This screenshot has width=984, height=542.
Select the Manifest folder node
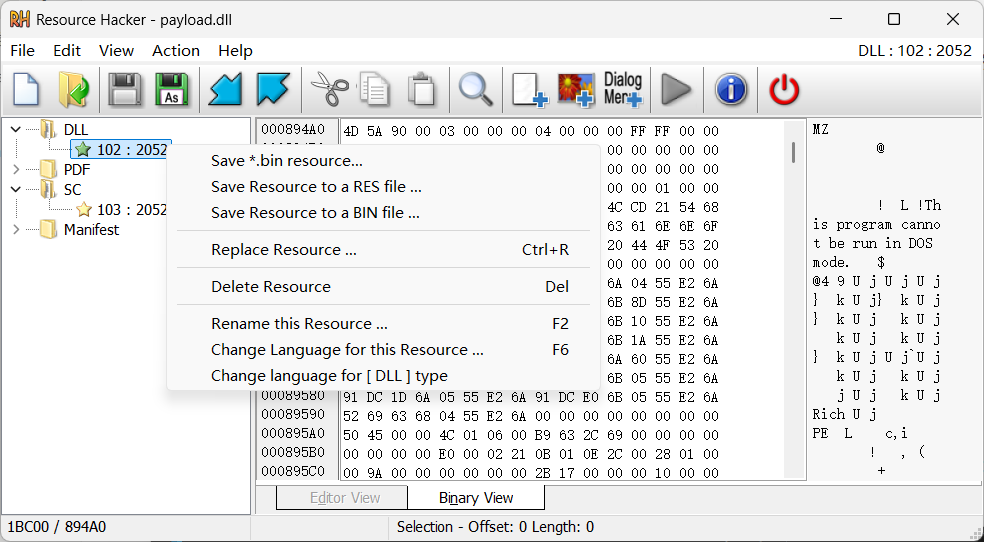coord(80,230)
